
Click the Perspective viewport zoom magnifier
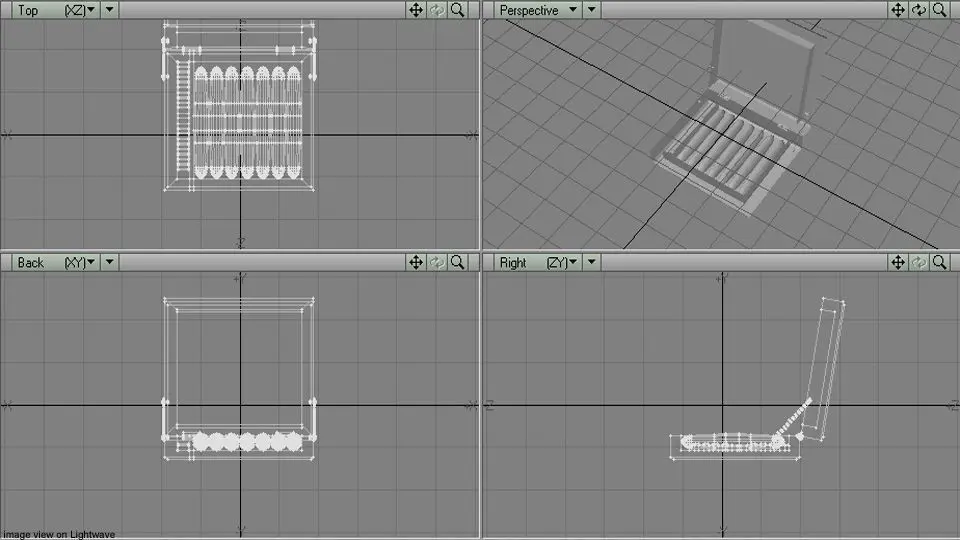(x=939, y=10)
